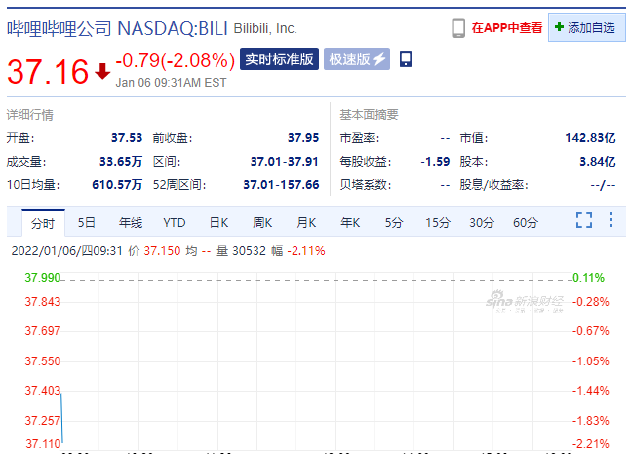This screenshot has width=630, height=454.
Task: Click the red down arrow beside price
Action: point(102,71)
